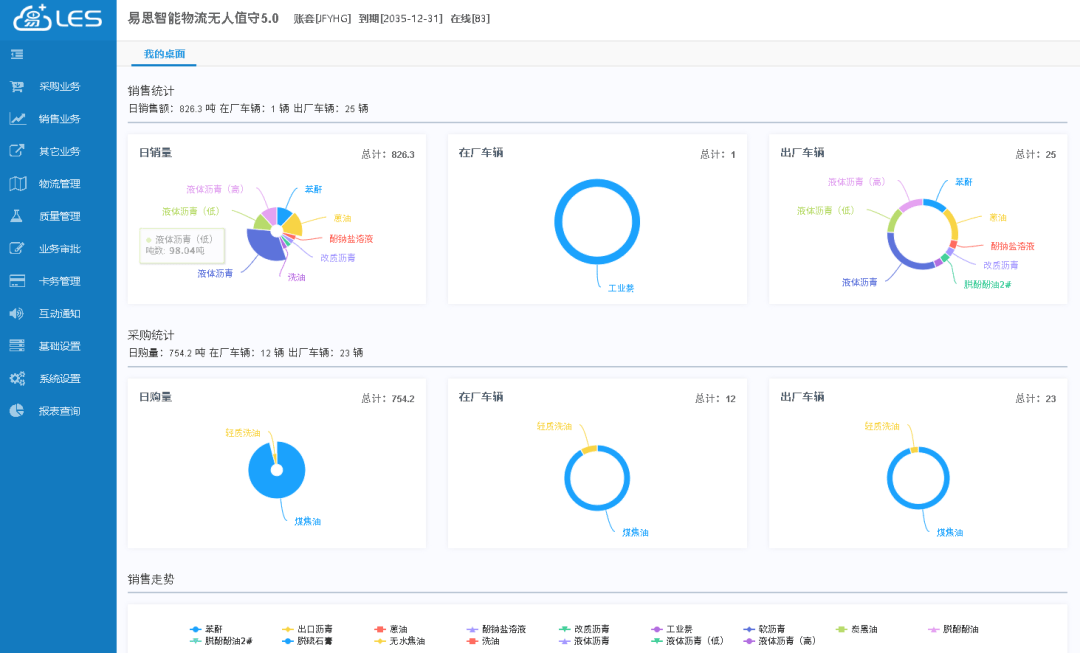Open 报表查询 via the pie chart icon
1080x653 pixels.
(x=17, y=411)
